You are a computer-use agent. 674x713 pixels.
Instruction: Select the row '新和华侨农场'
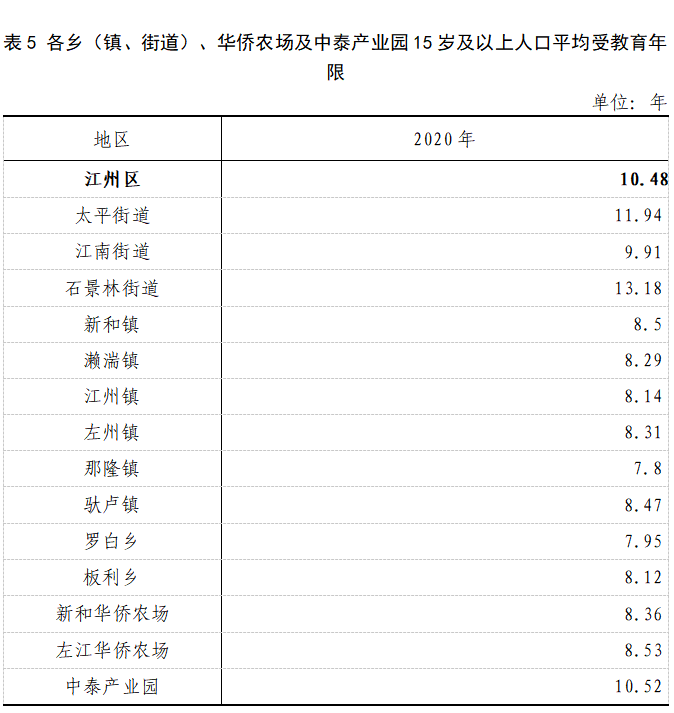336,614
